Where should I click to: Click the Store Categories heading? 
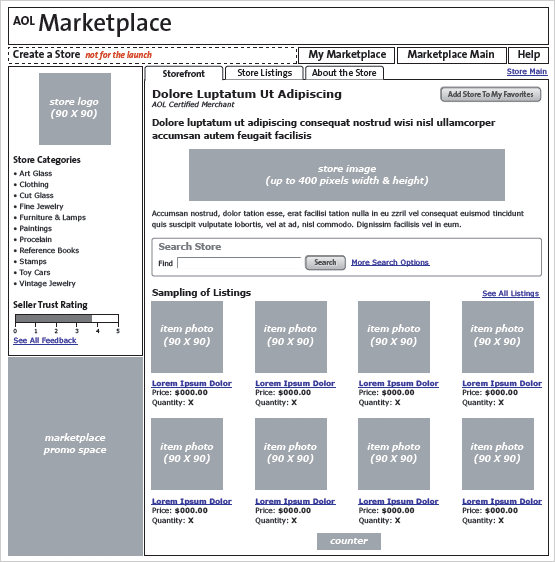47,160
